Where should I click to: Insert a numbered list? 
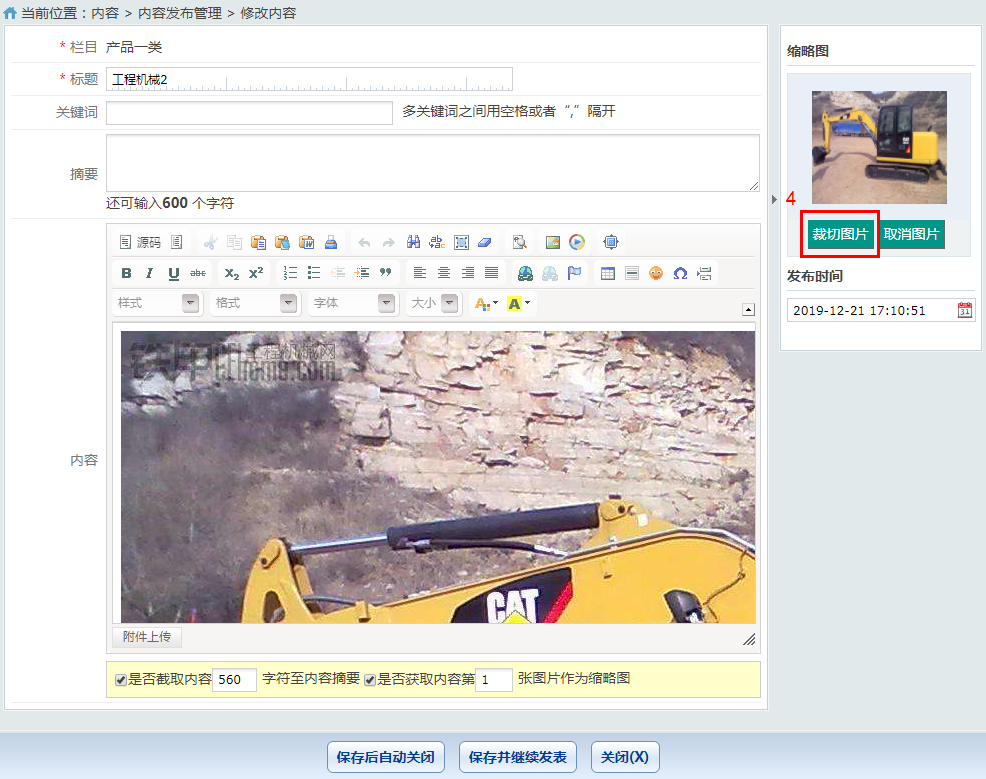(290, 273)
